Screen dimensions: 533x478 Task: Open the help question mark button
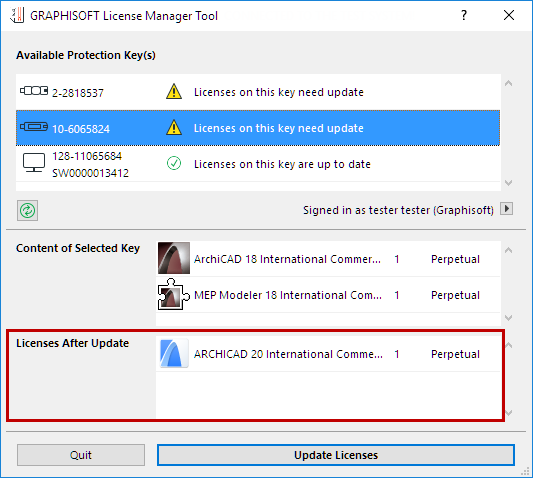click(x=464, y=15)
